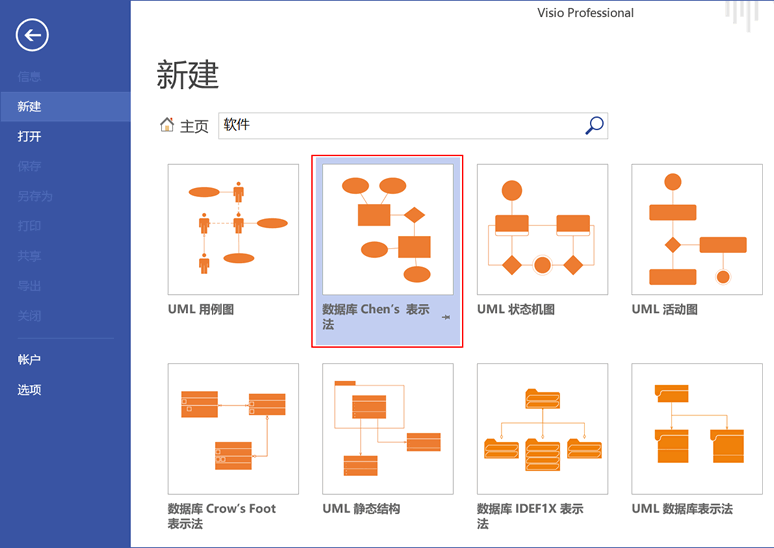Click the back arrow circle icon
This screenshot has width=774, height=548.
[x=32, y=35]
